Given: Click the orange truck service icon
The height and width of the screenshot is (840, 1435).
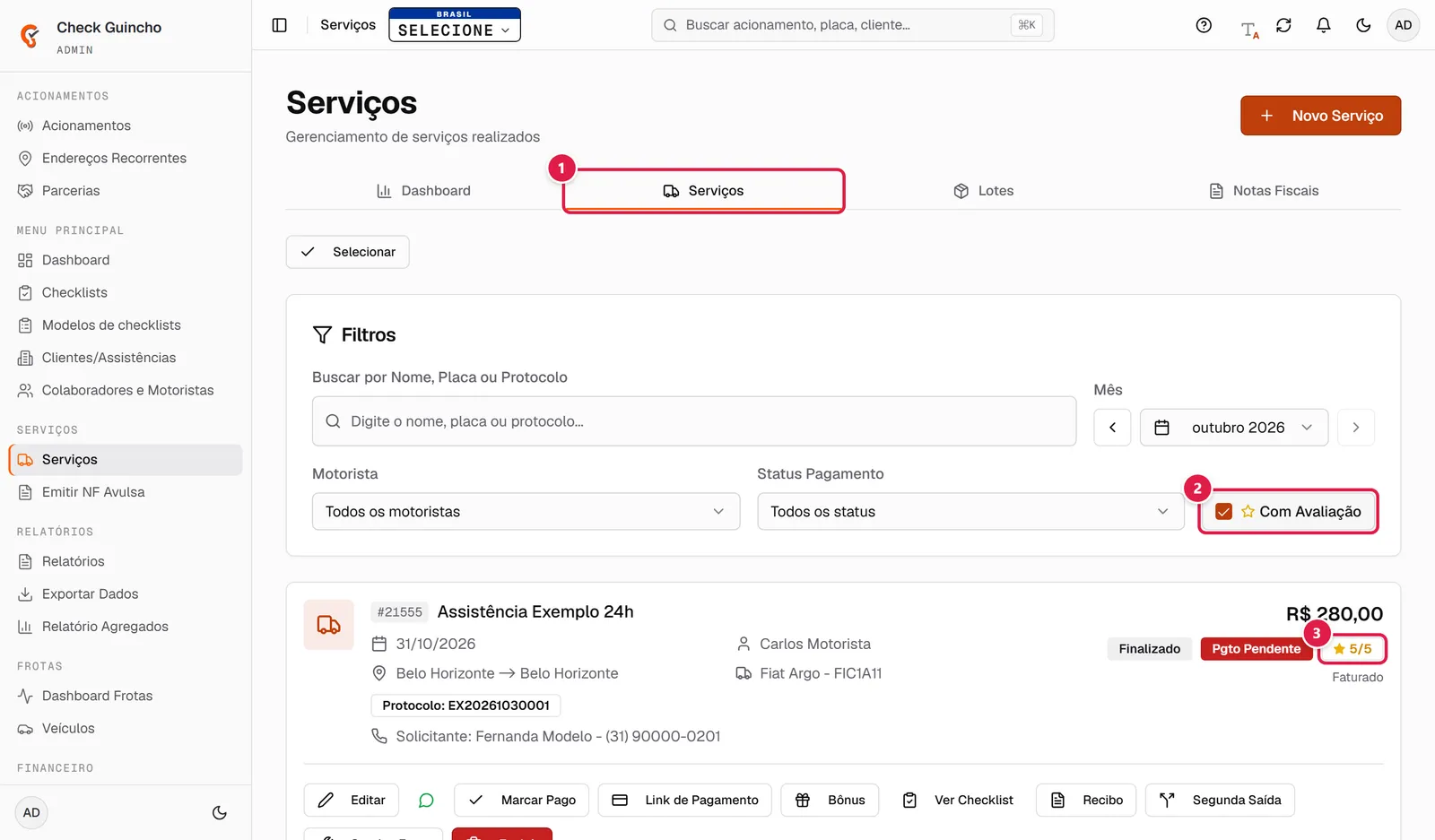Looking at the screenshot, I should pos(329,625).
